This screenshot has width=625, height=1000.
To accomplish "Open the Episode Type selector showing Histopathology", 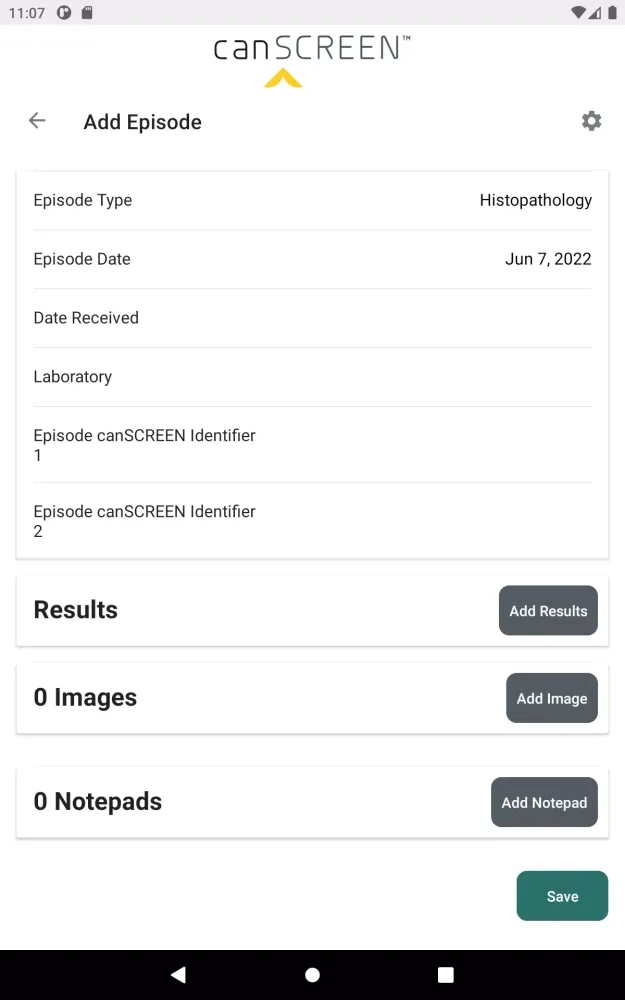I will point(312,200).
